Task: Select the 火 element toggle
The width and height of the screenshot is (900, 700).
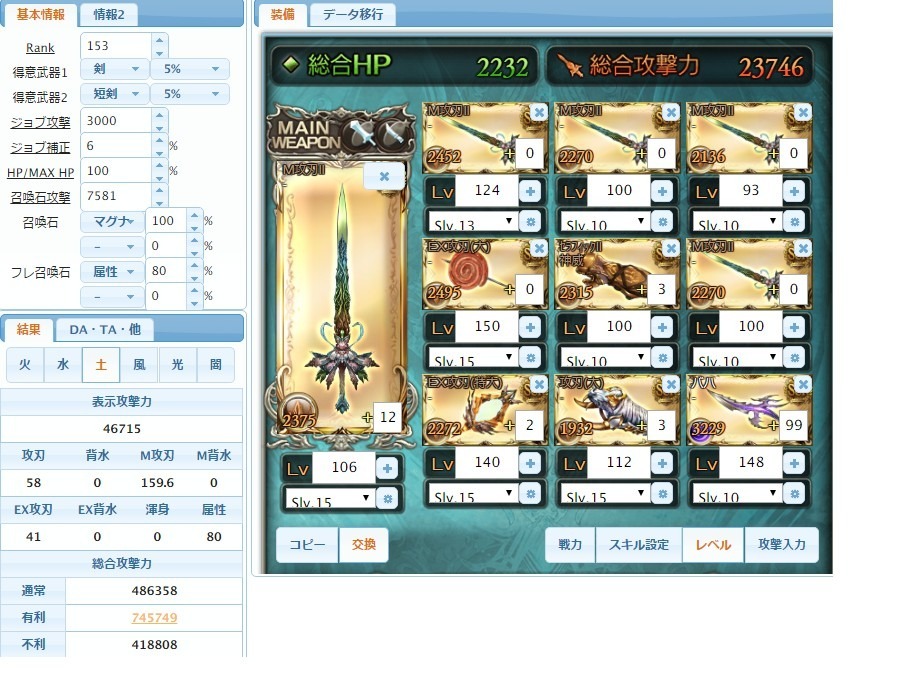Action: click(25, 365)
